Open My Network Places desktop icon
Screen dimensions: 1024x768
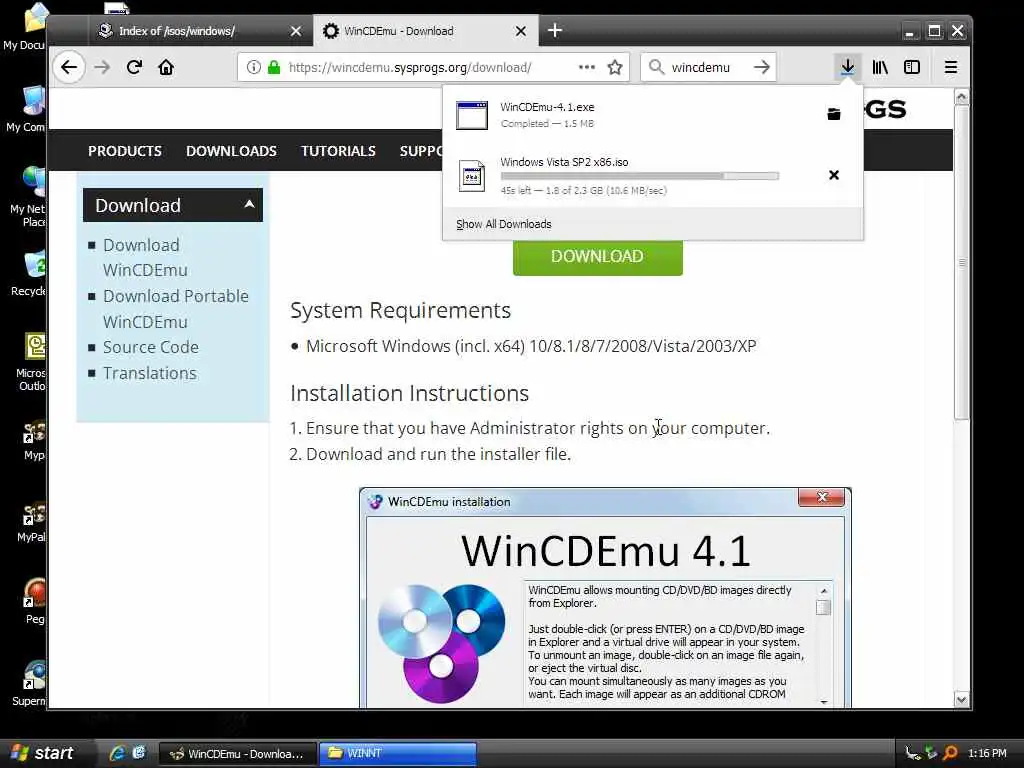[x=27, y=197]
